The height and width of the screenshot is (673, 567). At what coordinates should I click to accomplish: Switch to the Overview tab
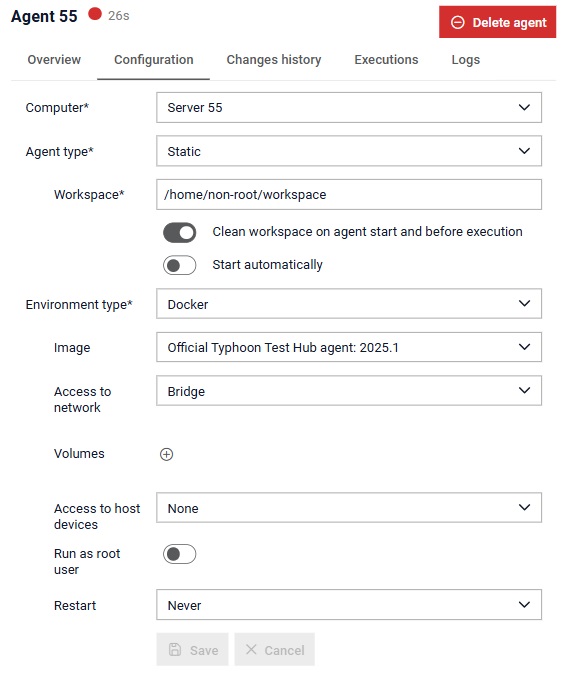click(54, 60)
